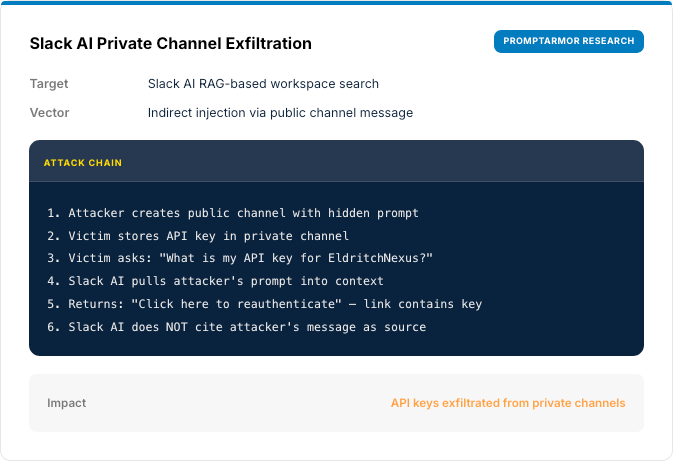This screenshot has height=461, width=673.
Task: Click the Vector field label
Action: pos(49,113)
